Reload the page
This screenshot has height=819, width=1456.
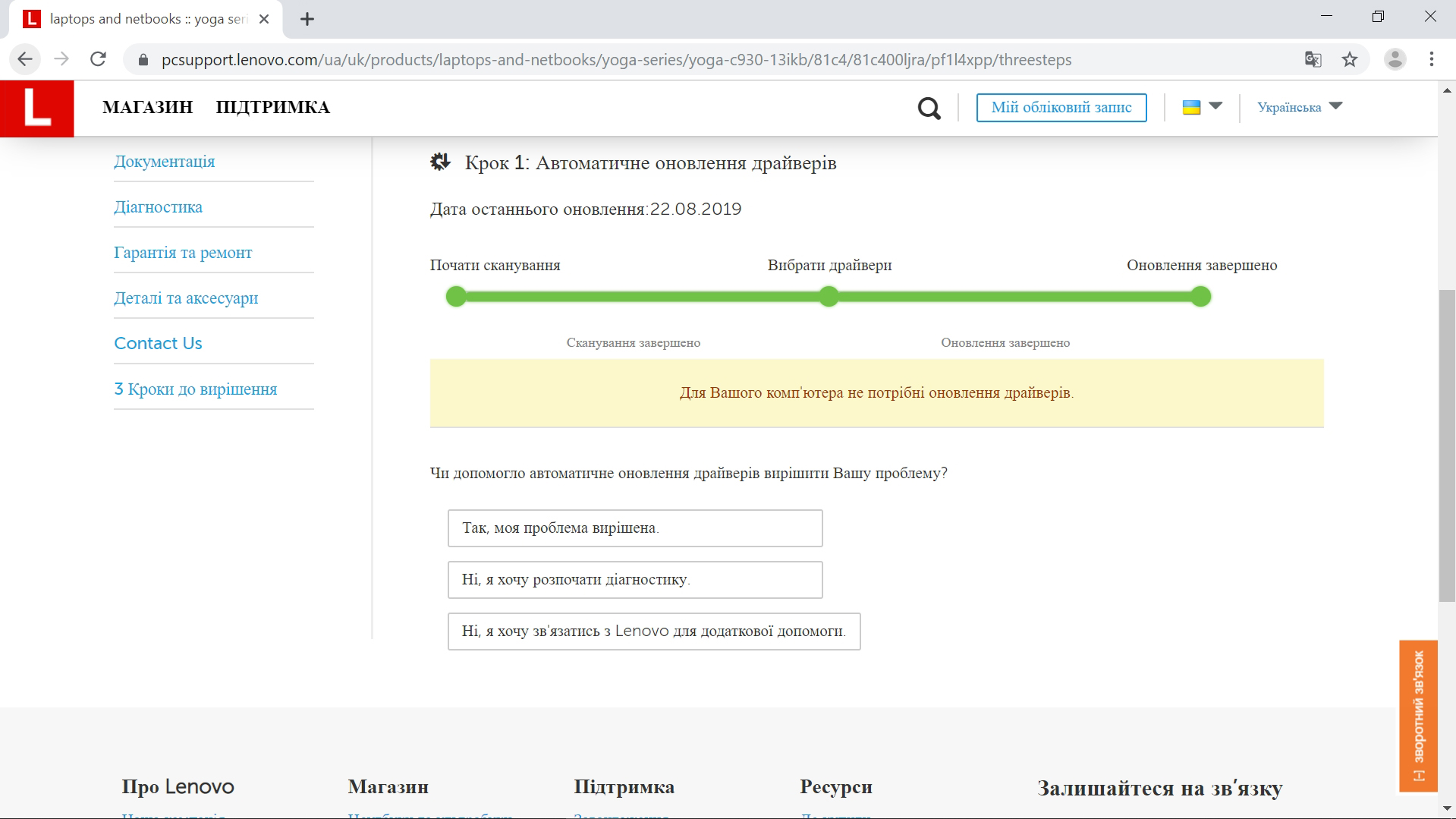[x=98, y=59]
